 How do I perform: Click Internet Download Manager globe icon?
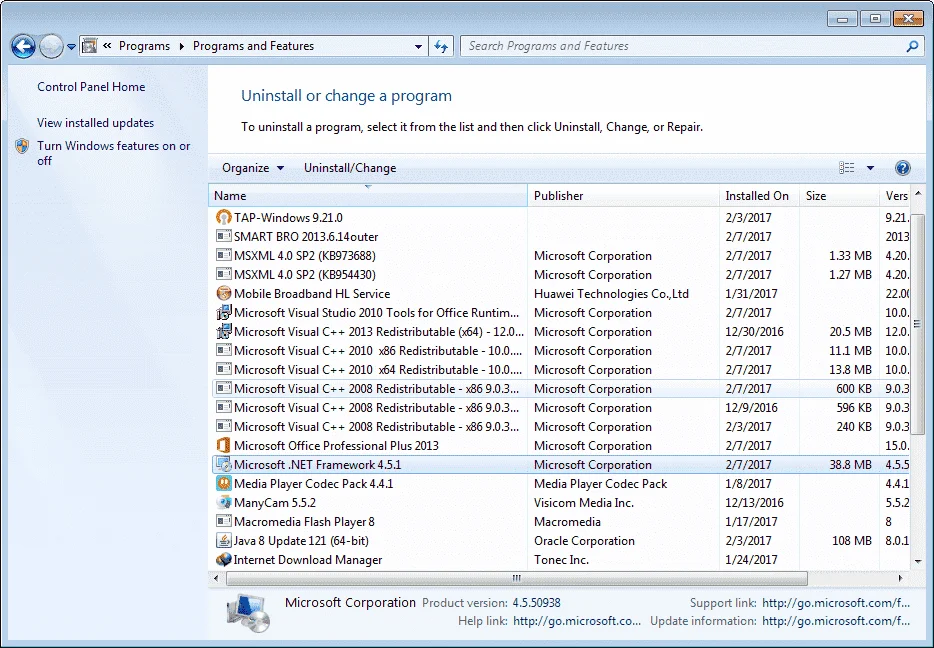tap(223, 560)
